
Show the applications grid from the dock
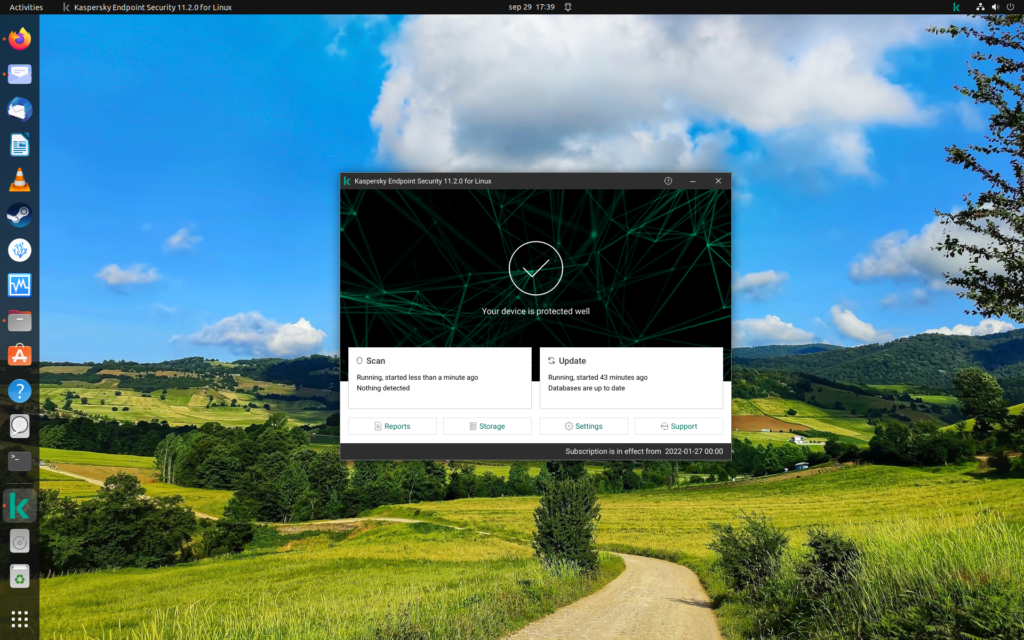coord(18,617)
